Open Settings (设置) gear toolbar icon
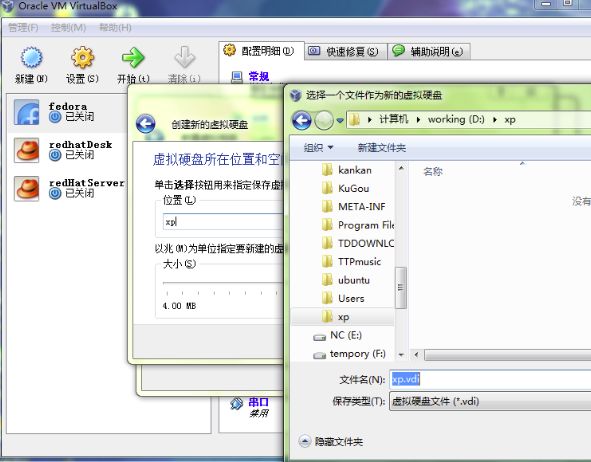The width and height of the screenshot is (591, 462). point(82,58)
